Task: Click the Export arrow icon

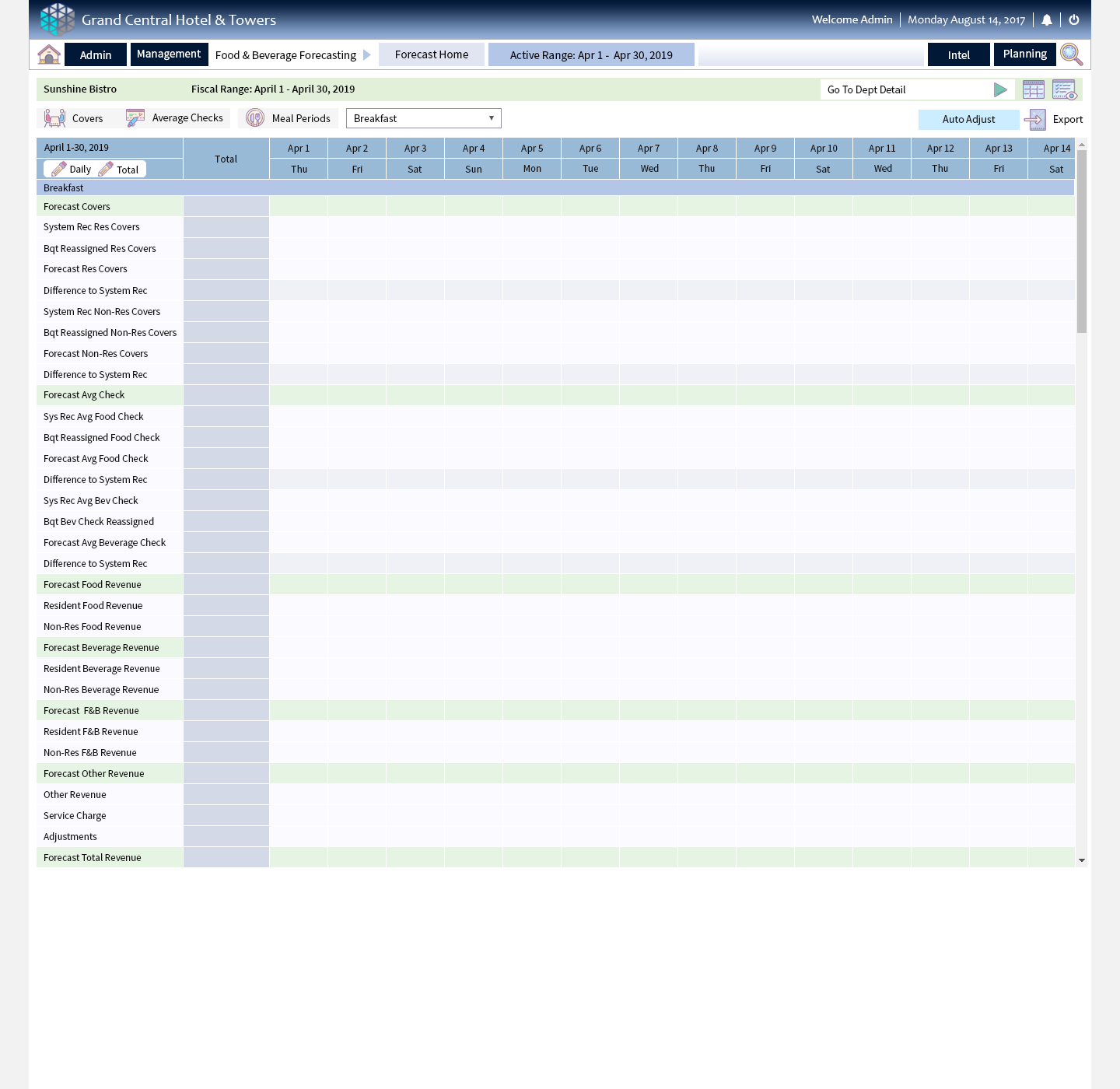Action: [1035, 120]
